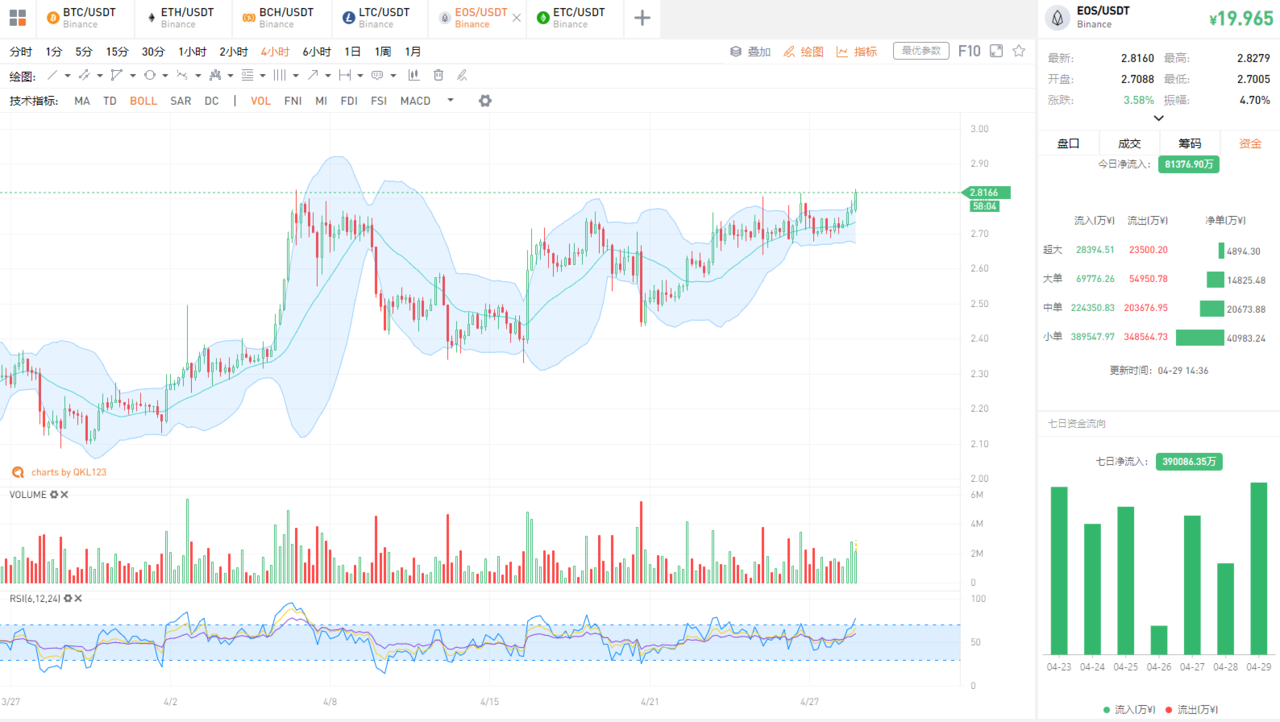Click the 流出(万¥) red legend item
The image size is (1280, 722).
1192,709
